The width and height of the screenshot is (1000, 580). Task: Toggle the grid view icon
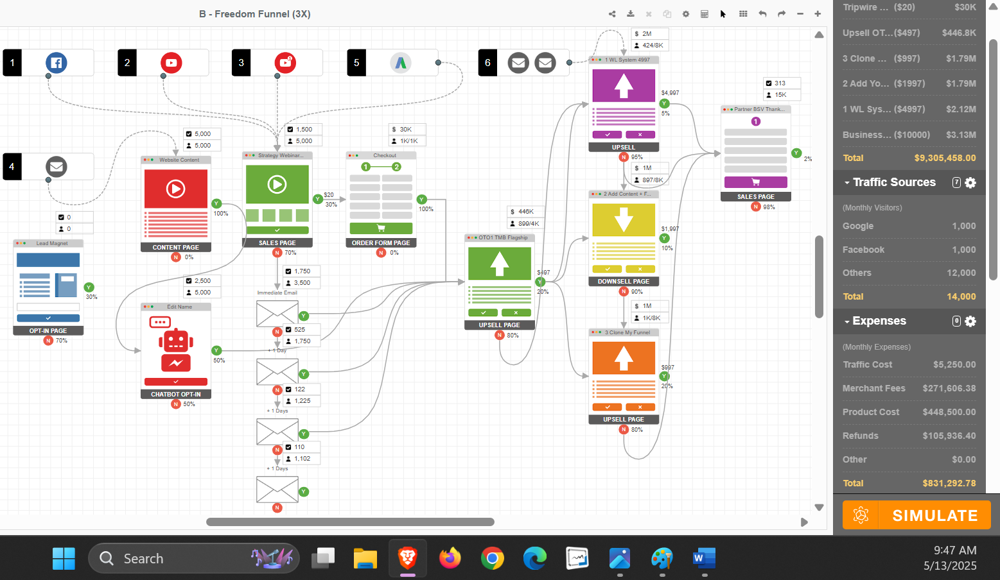(x=743, y=14)
